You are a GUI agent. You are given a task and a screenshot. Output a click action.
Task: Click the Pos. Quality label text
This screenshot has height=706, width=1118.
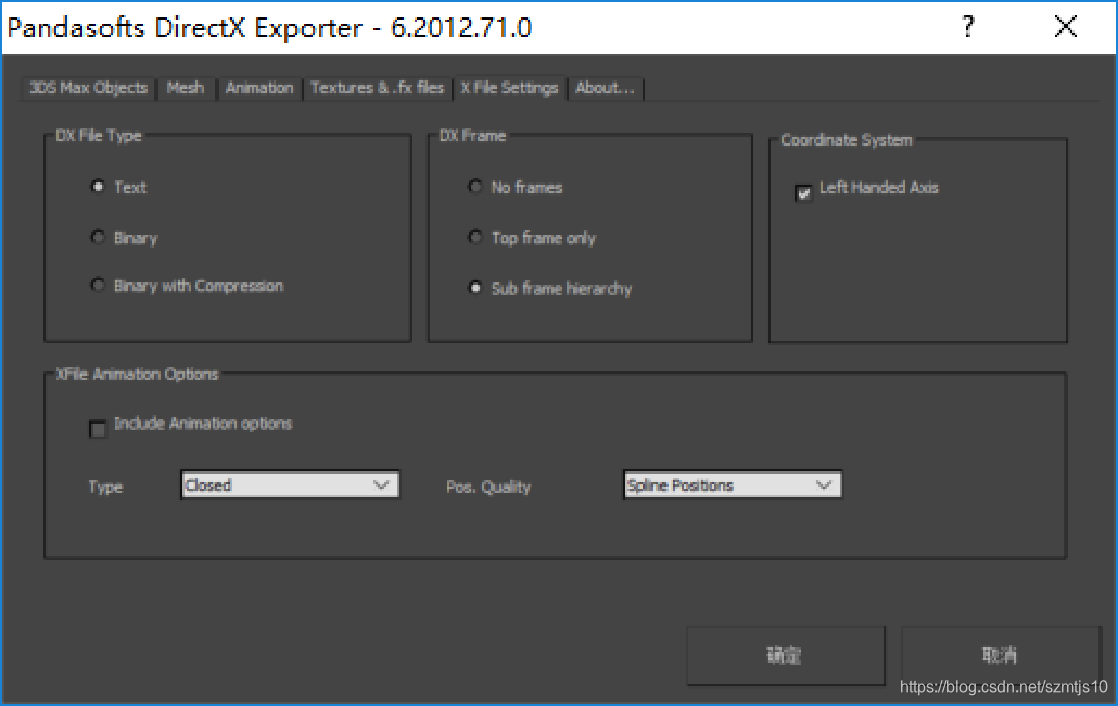488,487
